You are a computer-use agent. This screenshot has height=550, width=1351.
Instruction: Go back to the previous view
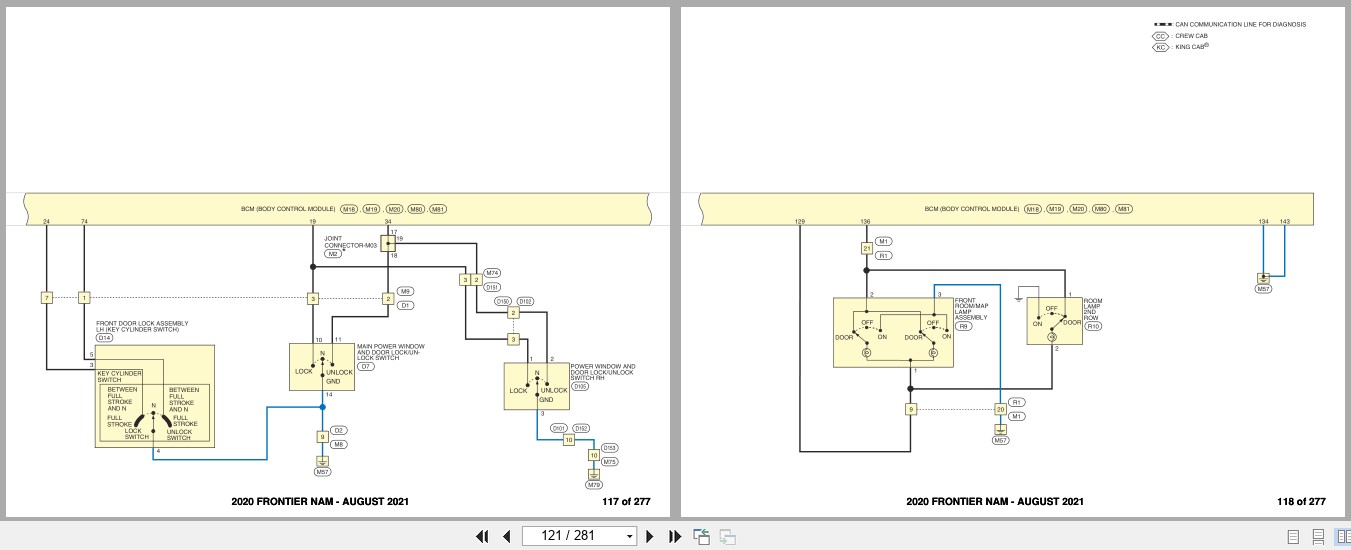pos(702,536)
